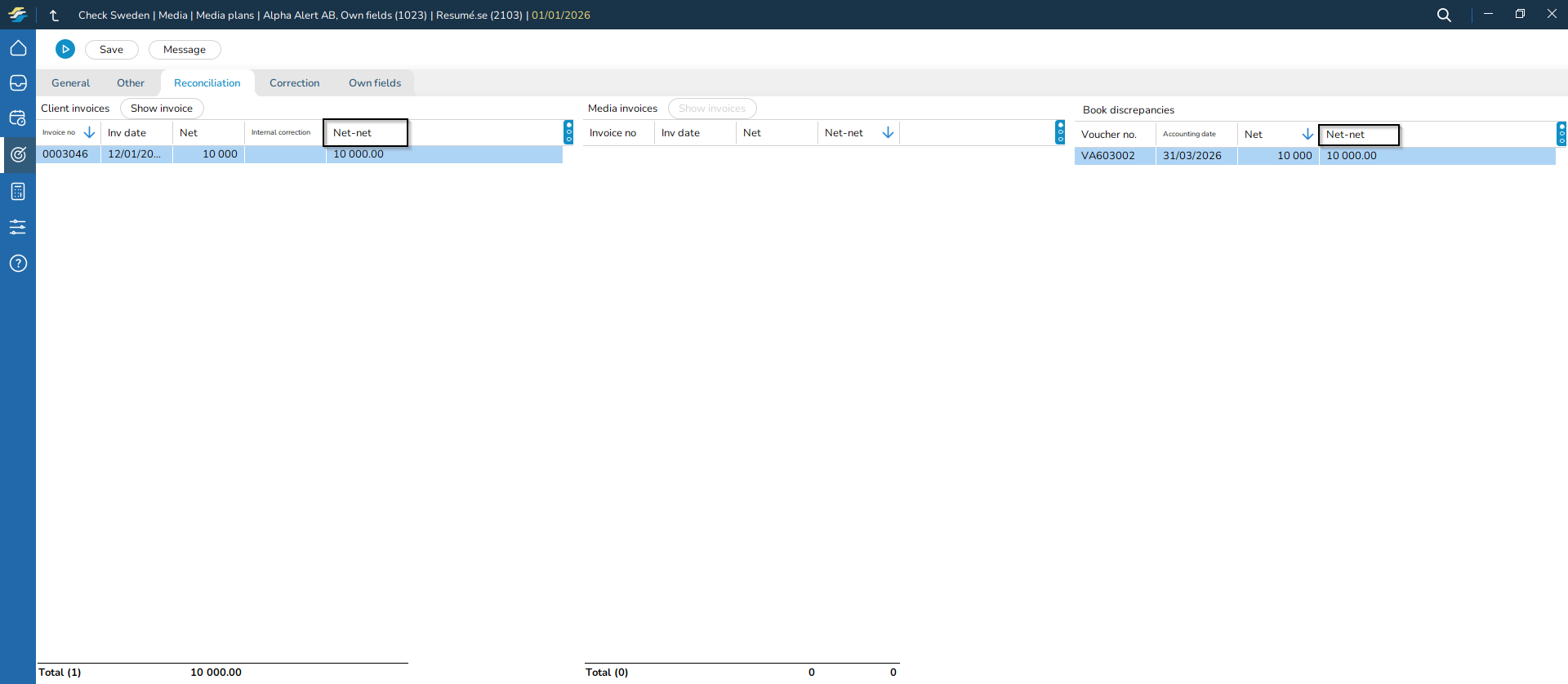Click the Show invoice button
This screenshot has width=1568, height=684.
click(162, 109)
